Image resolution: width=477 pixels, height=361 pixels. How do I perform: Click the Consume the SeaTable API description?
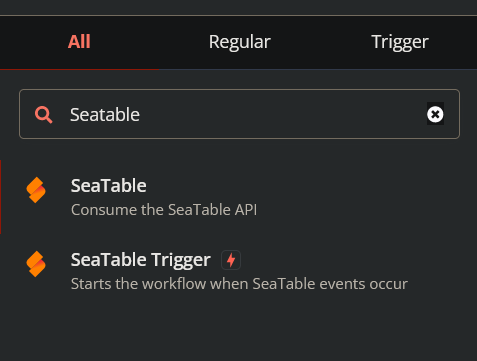164,210
